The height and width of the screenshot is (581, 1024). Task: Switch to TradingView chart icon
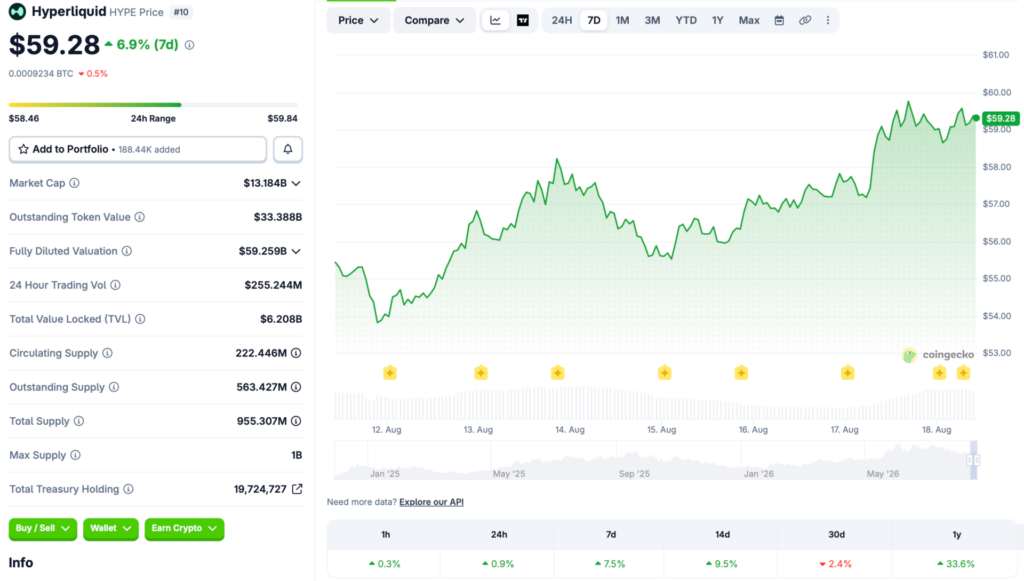tap(523, 20)
